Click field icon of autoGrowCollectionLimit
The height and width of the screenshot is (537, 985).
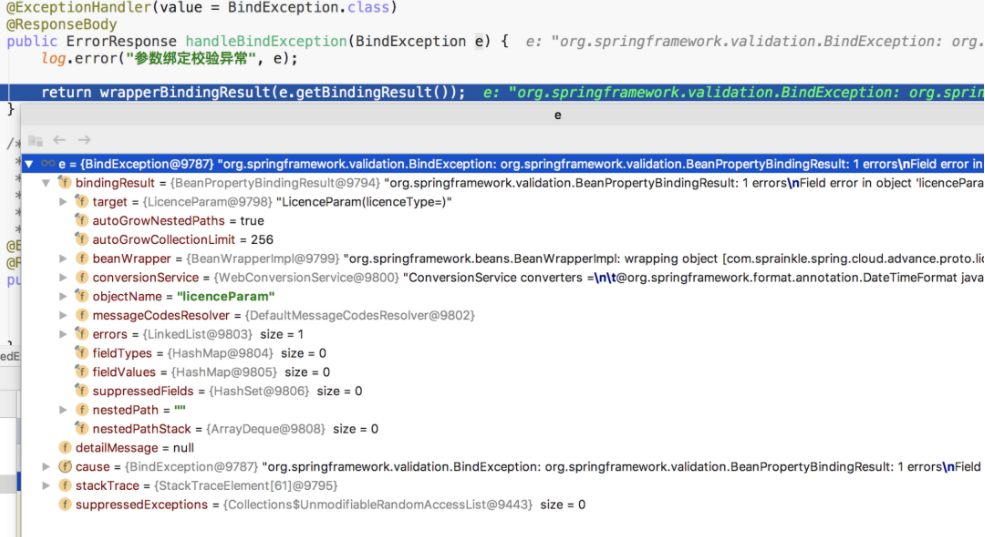(82, 239)
